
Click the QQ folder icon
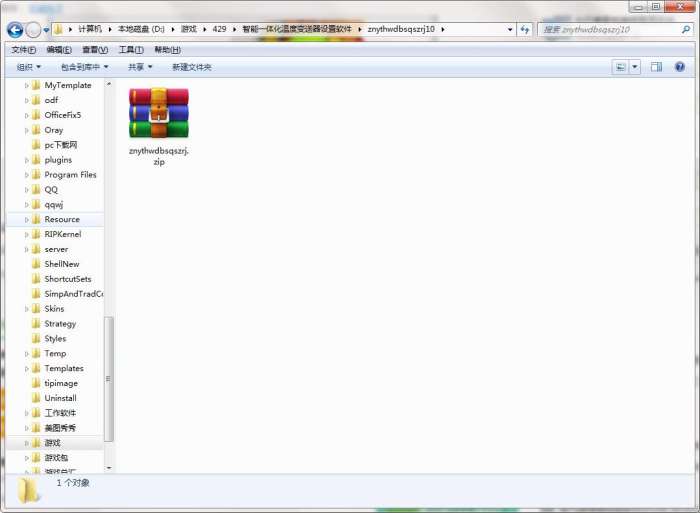tap(37, 189)
